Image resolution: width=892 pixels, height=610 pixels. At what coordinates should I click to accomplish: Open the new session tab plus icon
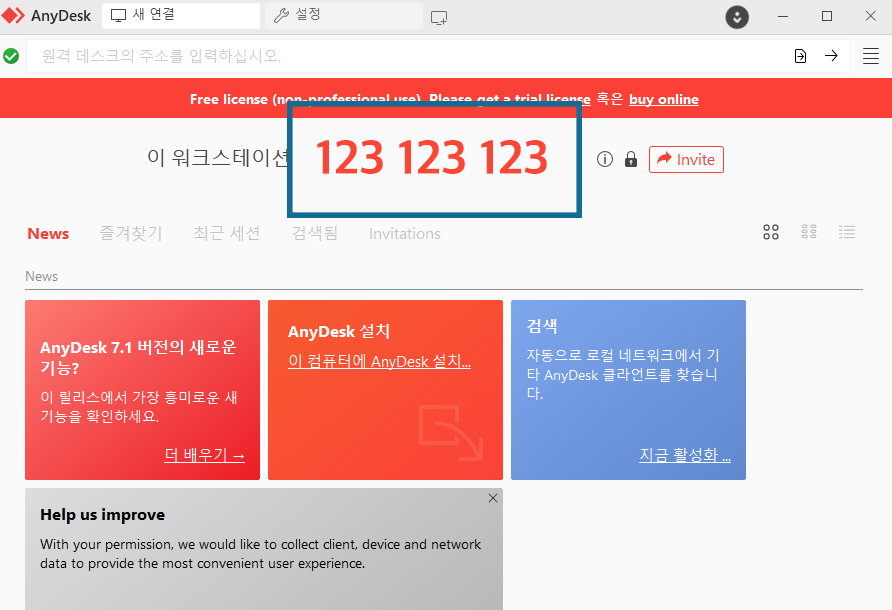coord(439,18)
